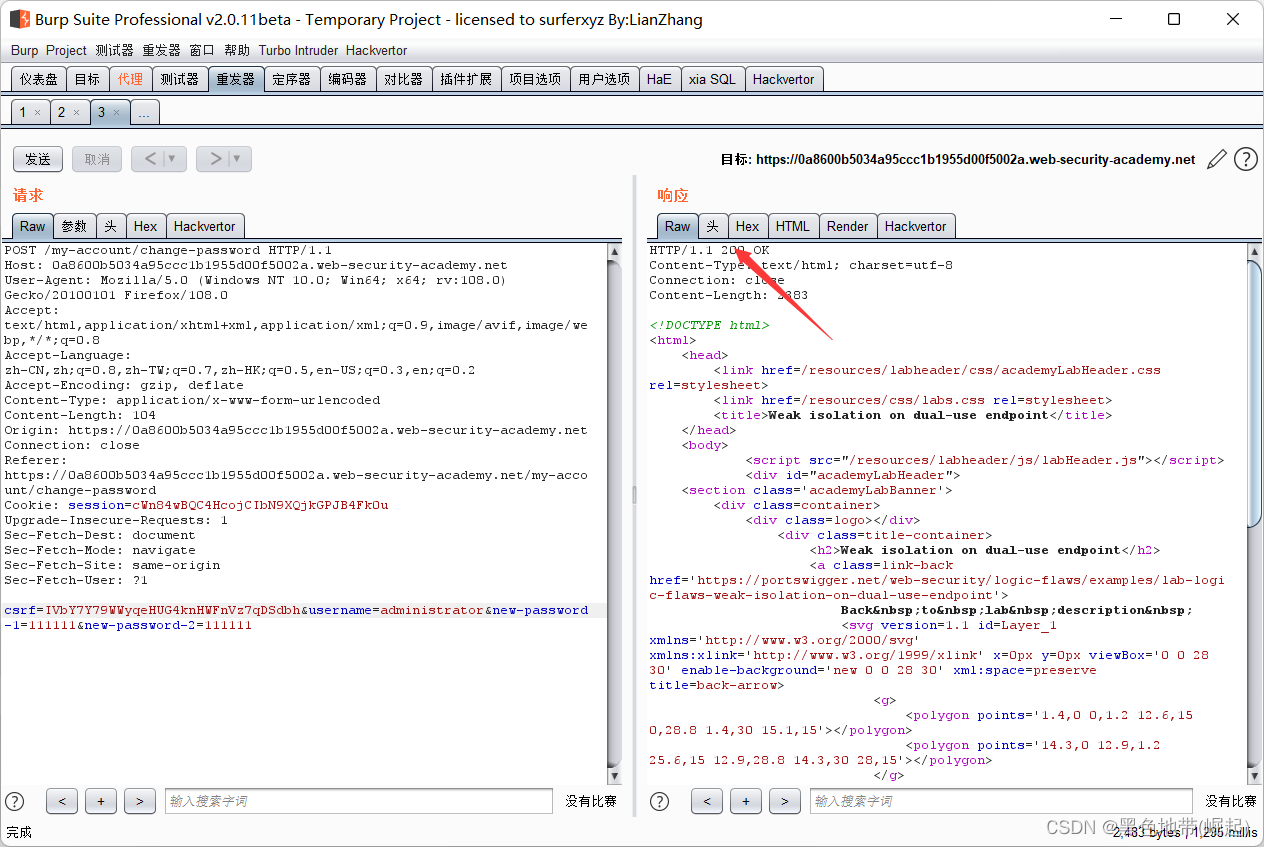Select response Render tab
Image resolution: width=1264 pixels, height=847 pixels.
(x=848, y=226)
